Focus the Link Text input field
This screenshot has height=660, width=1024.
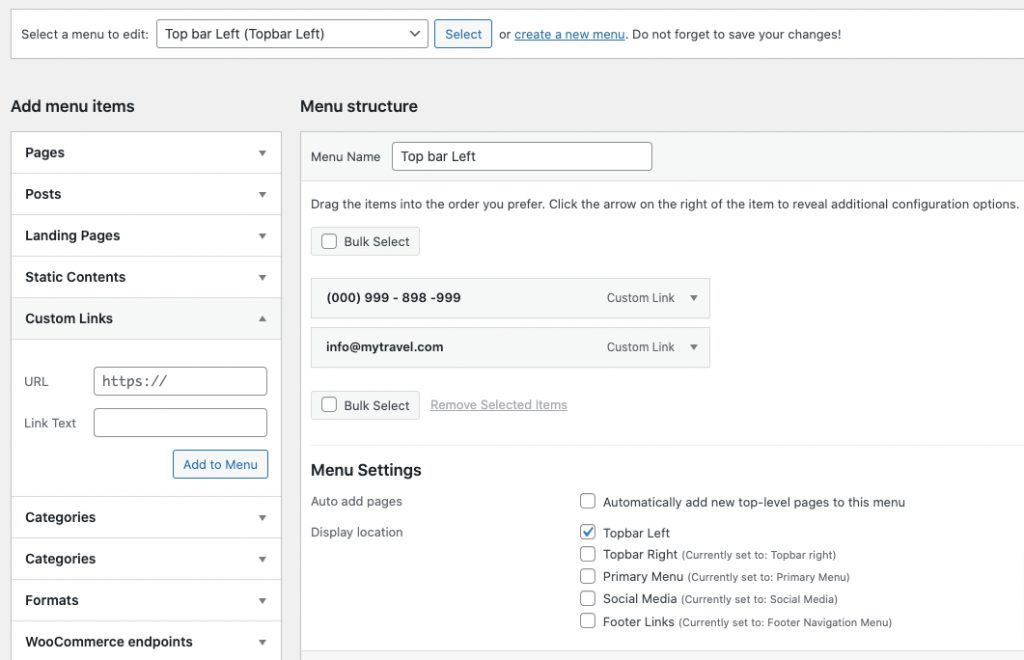[180, 422]
